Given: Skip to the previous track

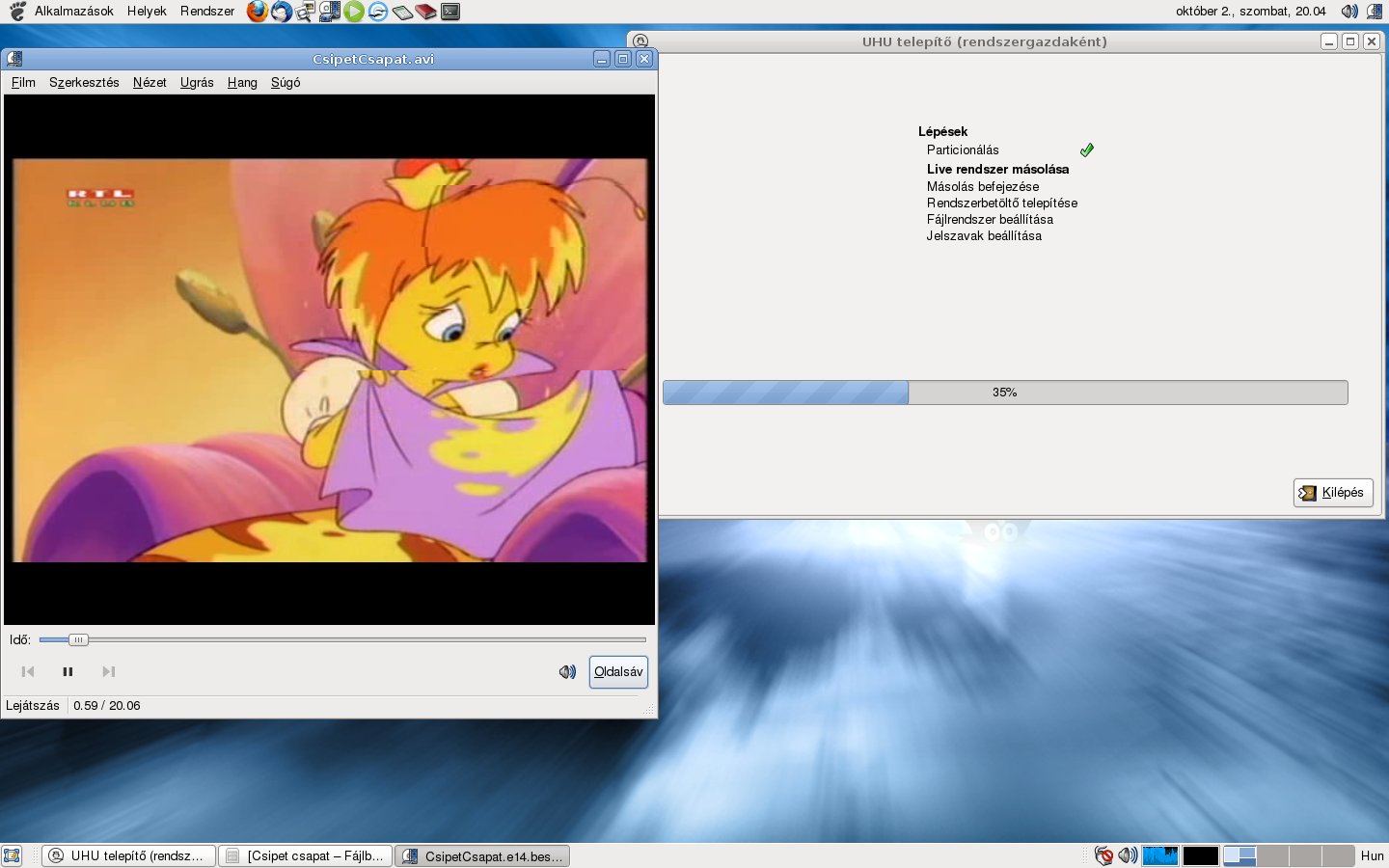Looking at the screenshot, I should 28,671.
